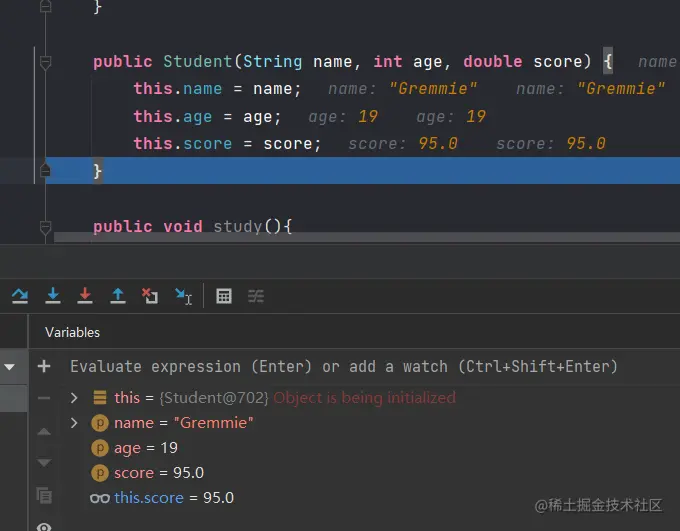This screenshot has height=531, width=680.
Task: Click the red Force Step Into icon
Action: point(85,296)
